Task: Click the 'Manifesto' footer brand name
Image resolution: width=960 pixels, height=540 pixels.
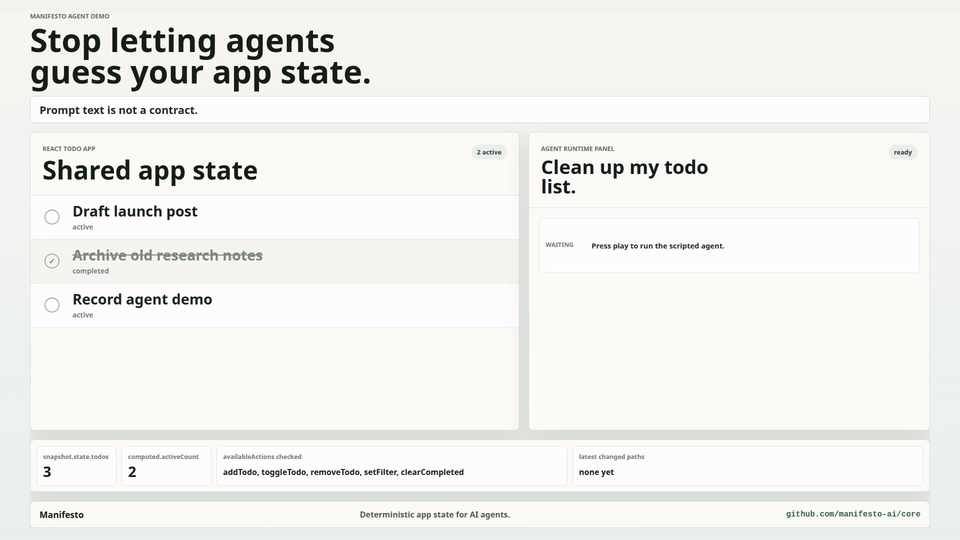Action: point(62,515)
